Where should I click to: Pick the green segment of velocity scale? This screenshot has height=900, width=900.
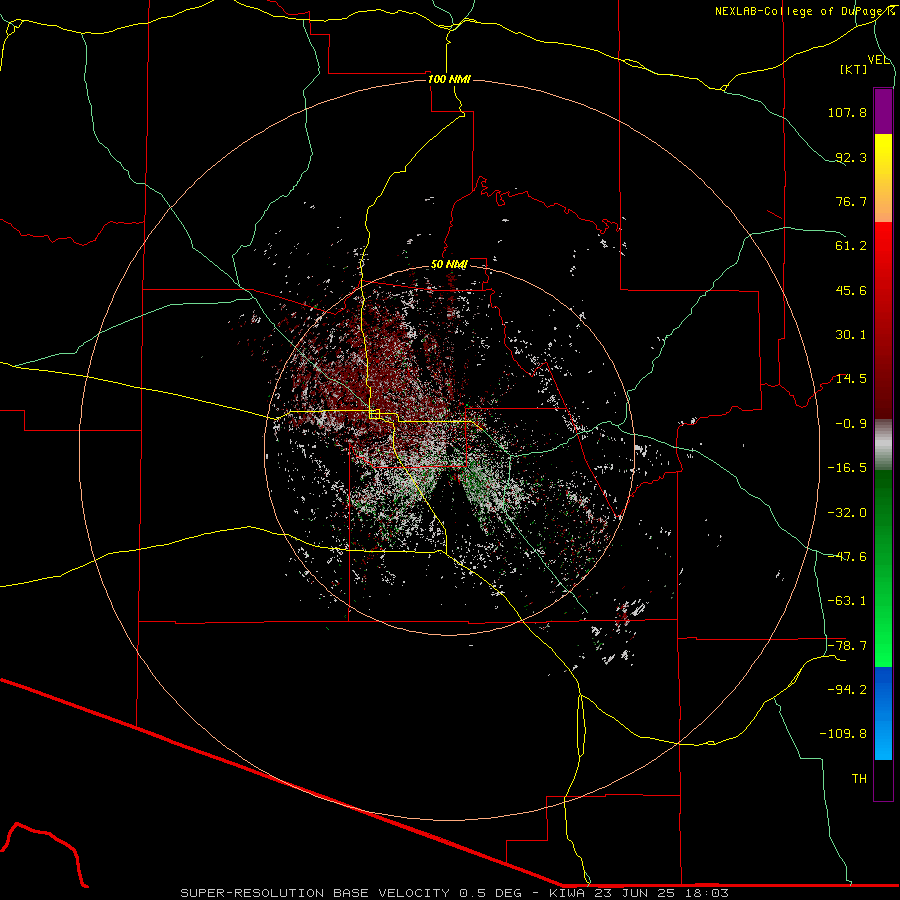883,568
